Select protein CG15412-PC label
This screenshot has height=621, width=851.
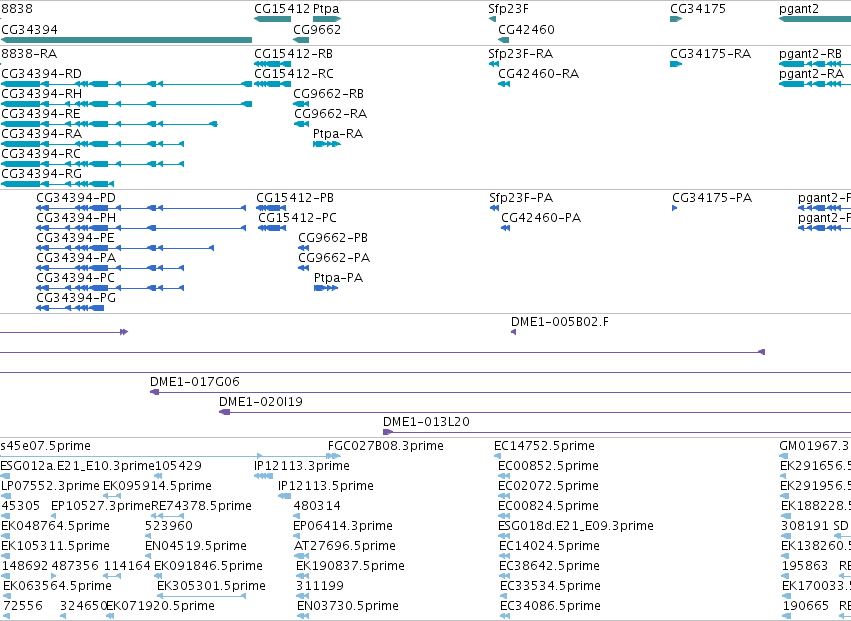click(x=297, y=218)
